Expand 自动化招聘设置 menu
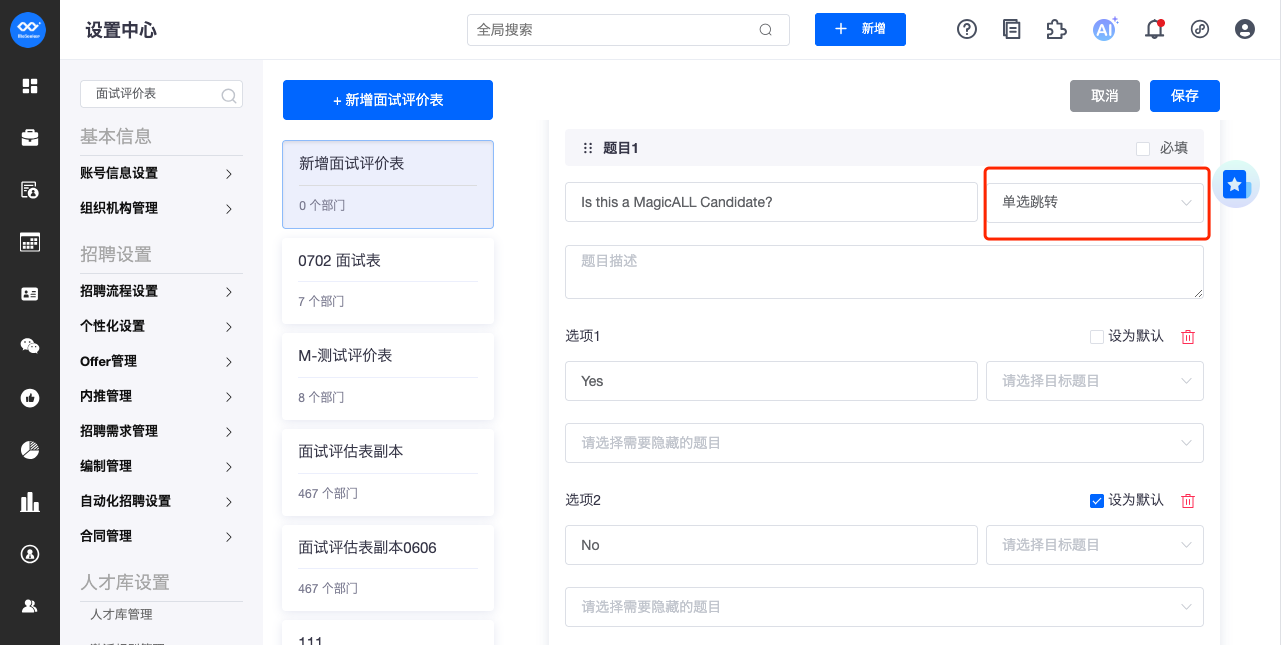 [161, 501]
